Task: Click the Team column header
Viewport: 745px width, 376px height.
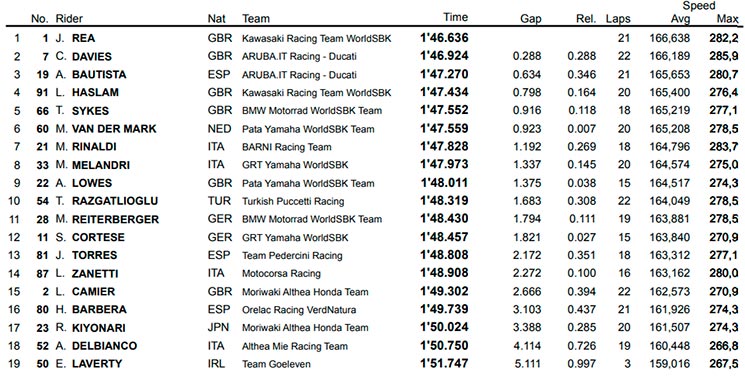Action: click(256, 19)
